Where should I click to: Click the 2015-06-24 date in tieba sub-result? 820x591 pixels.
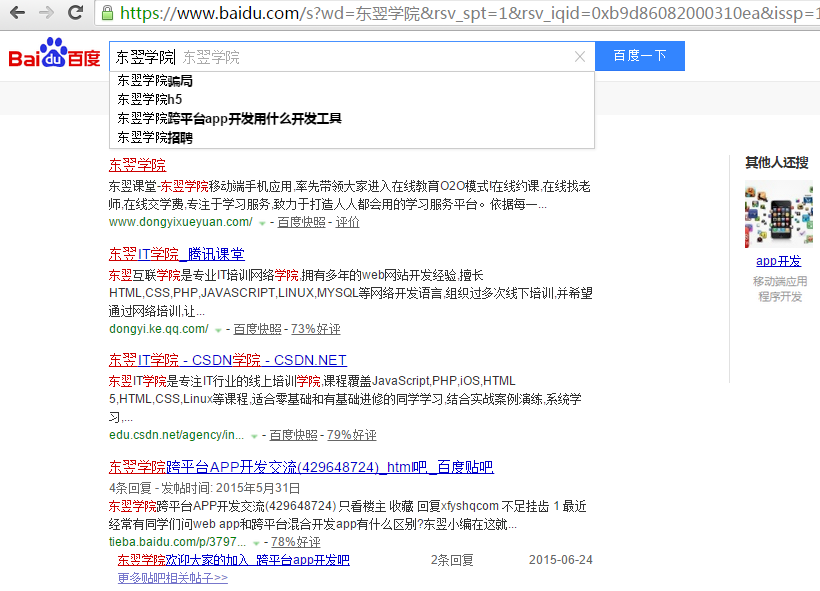click(x=561, y=560)
